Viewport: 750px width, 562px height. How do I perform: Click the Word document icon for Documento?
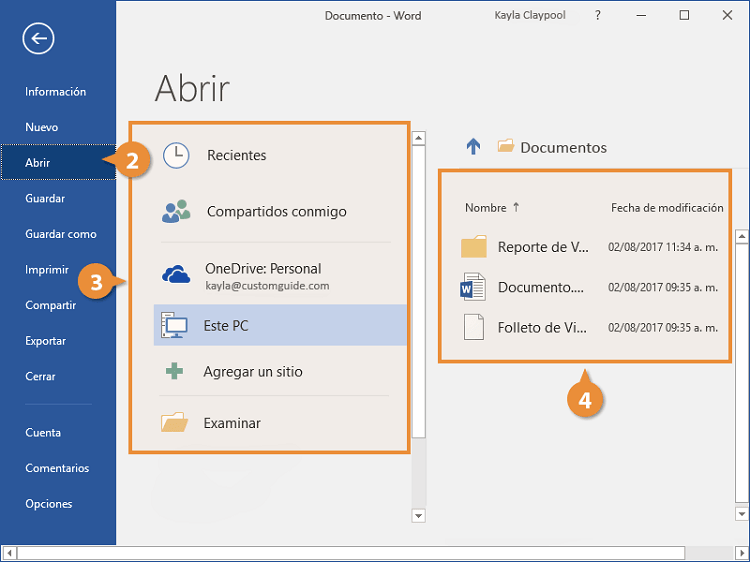473,287
